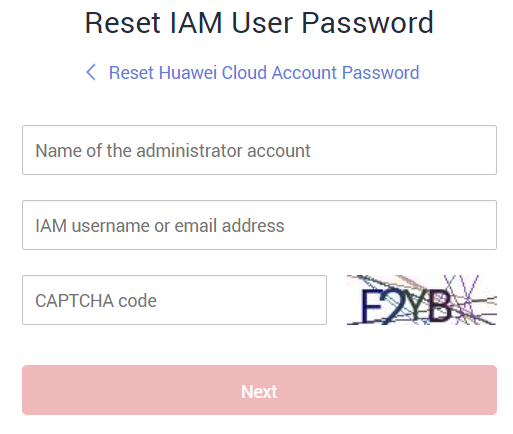
Task: Focus the administrator account name field
Action: (259, 150)
